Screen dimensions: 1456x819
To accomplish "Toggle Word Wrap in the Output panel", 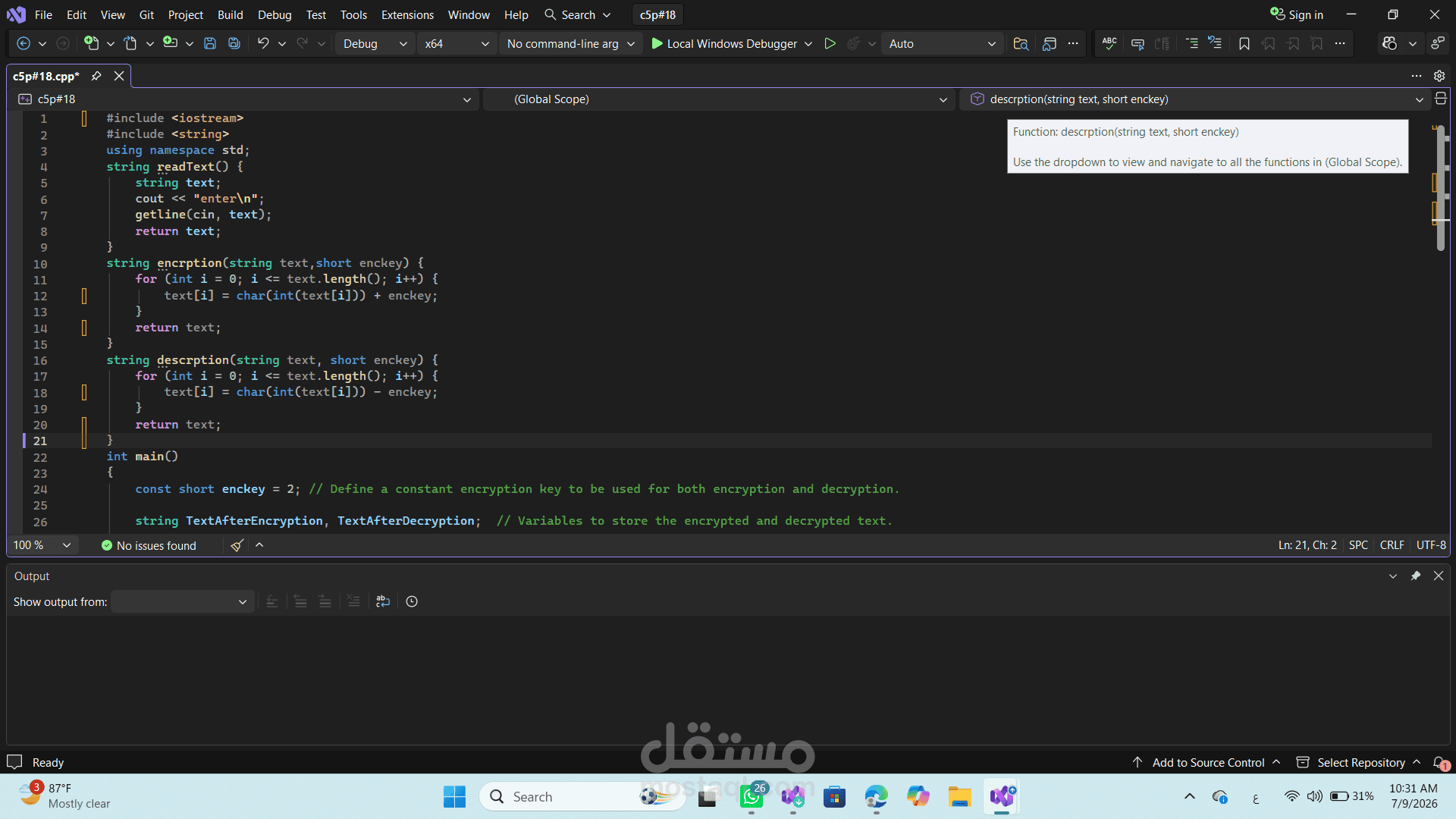I will tap(383, 601).
